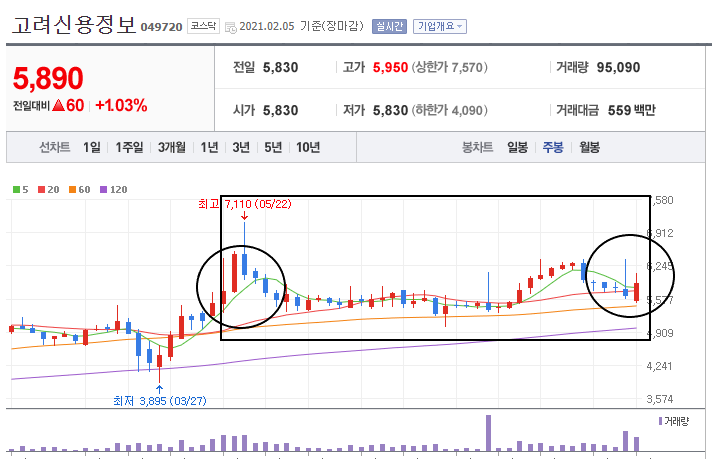712x459 pixels.
Task: Click the 3,574 price axis label
Action: 660,399
